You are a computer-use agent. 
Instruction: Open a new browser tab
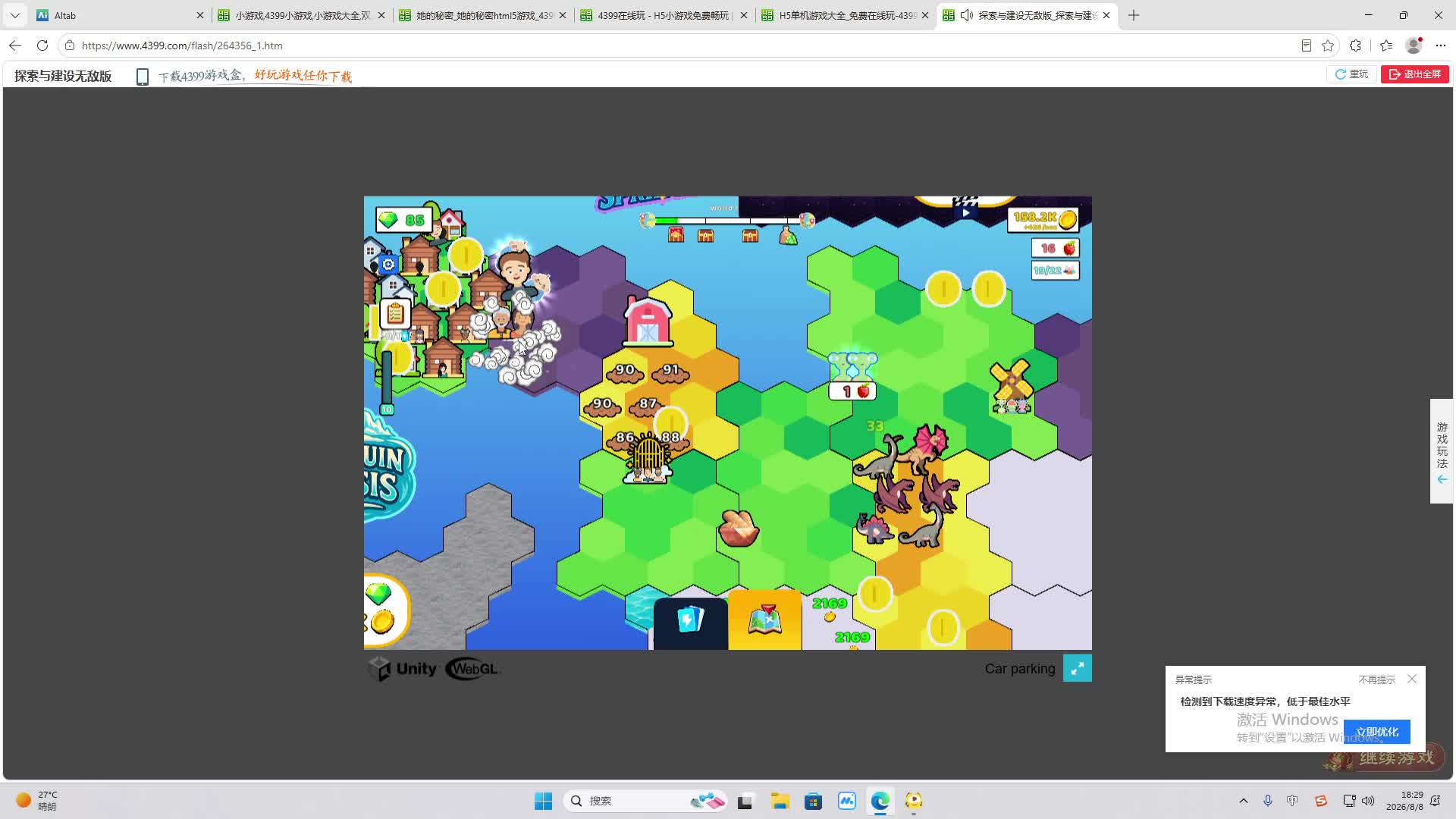(1134, 15)
